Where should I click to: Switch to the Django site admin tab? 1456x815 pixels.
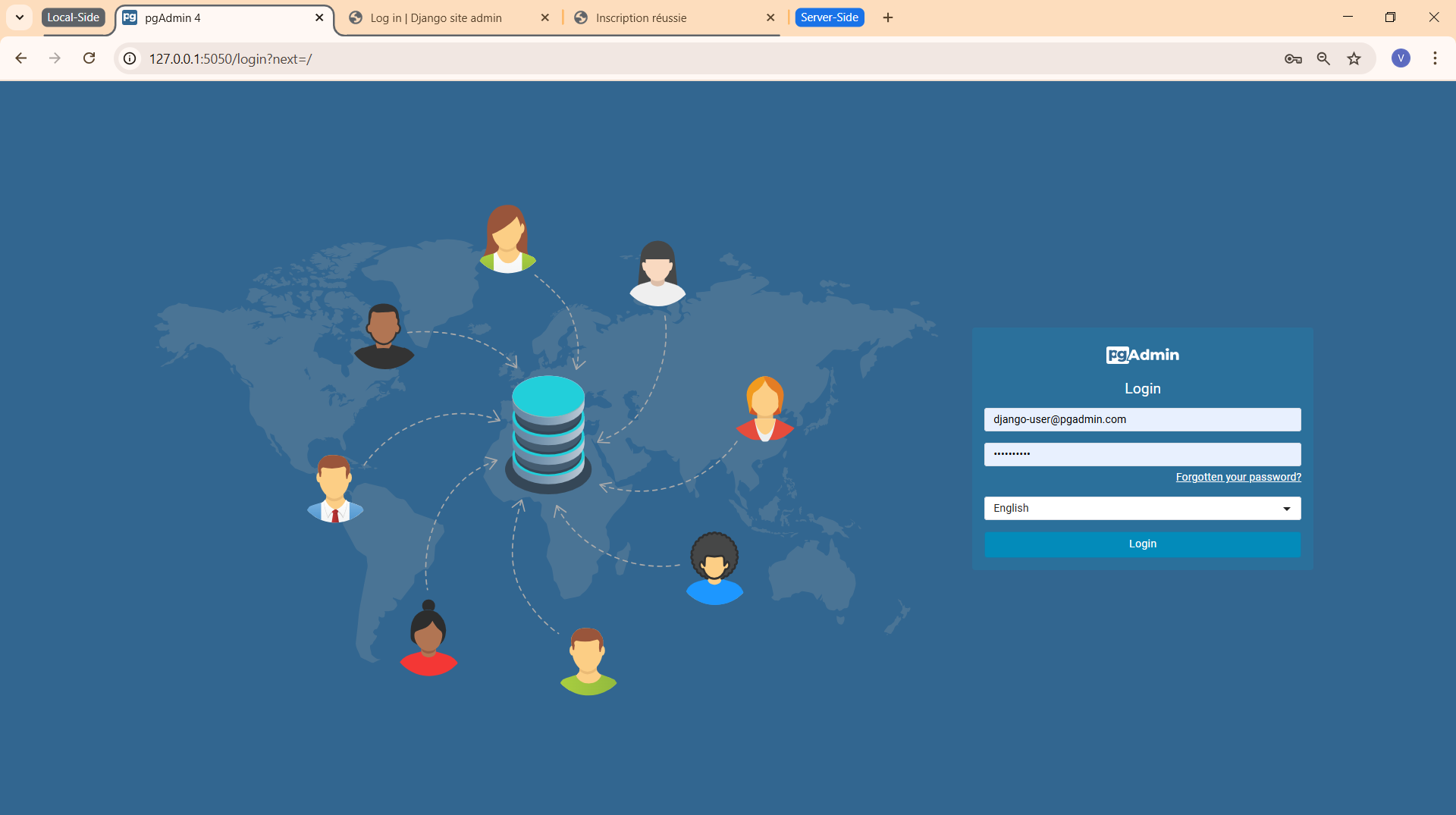tap(435, 17)
